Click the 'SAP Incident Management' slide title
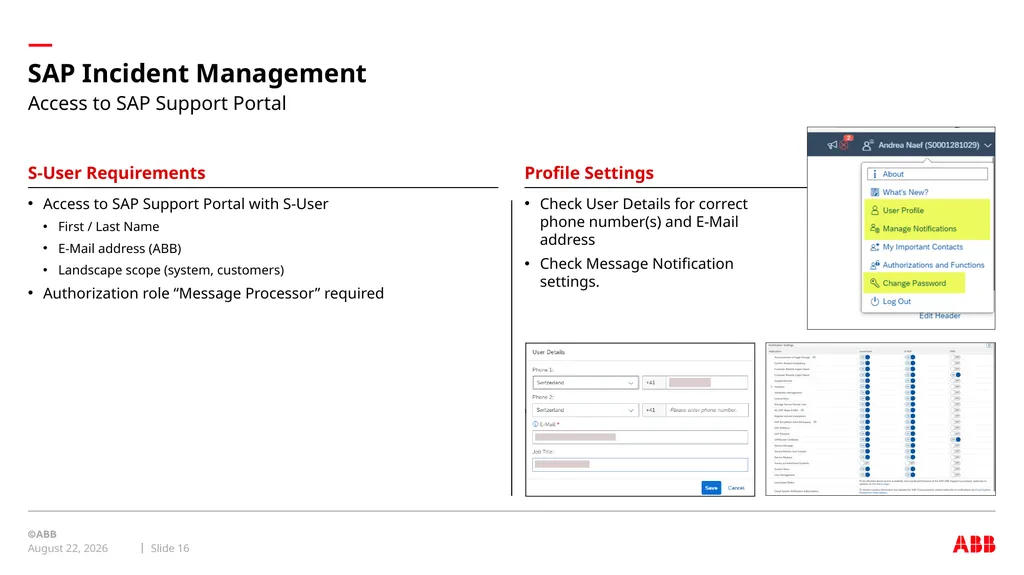This screenshot has height=575, width=1024. tap(197, 73)
